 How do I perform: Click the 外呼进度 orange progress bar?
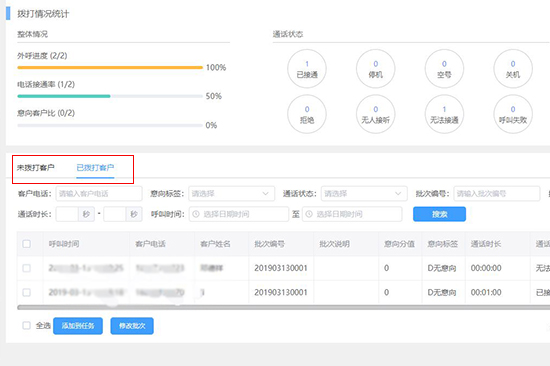110,67
